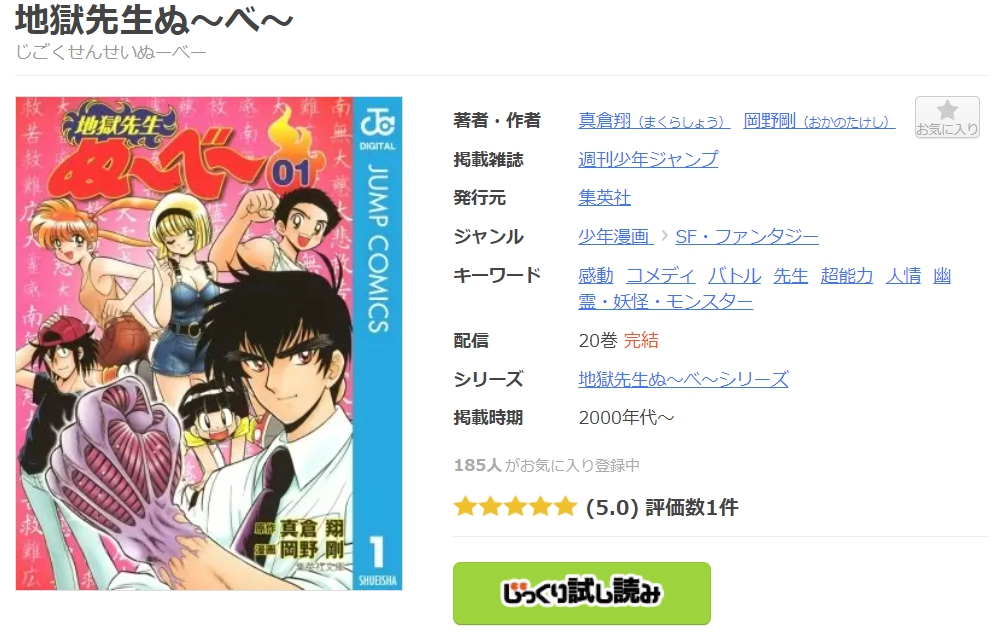
Task: Click the five-star rating icons
Action: click(515, 507)
